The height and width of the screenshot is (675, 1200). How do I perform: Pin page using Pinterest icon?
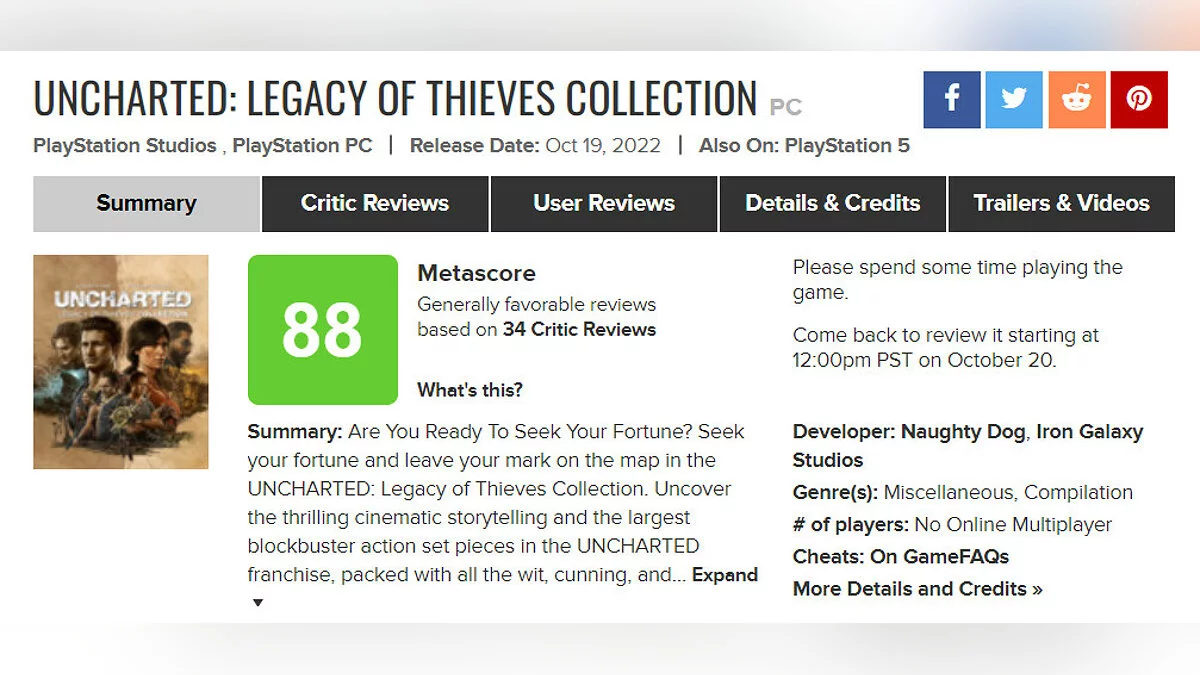(1139, 99)
